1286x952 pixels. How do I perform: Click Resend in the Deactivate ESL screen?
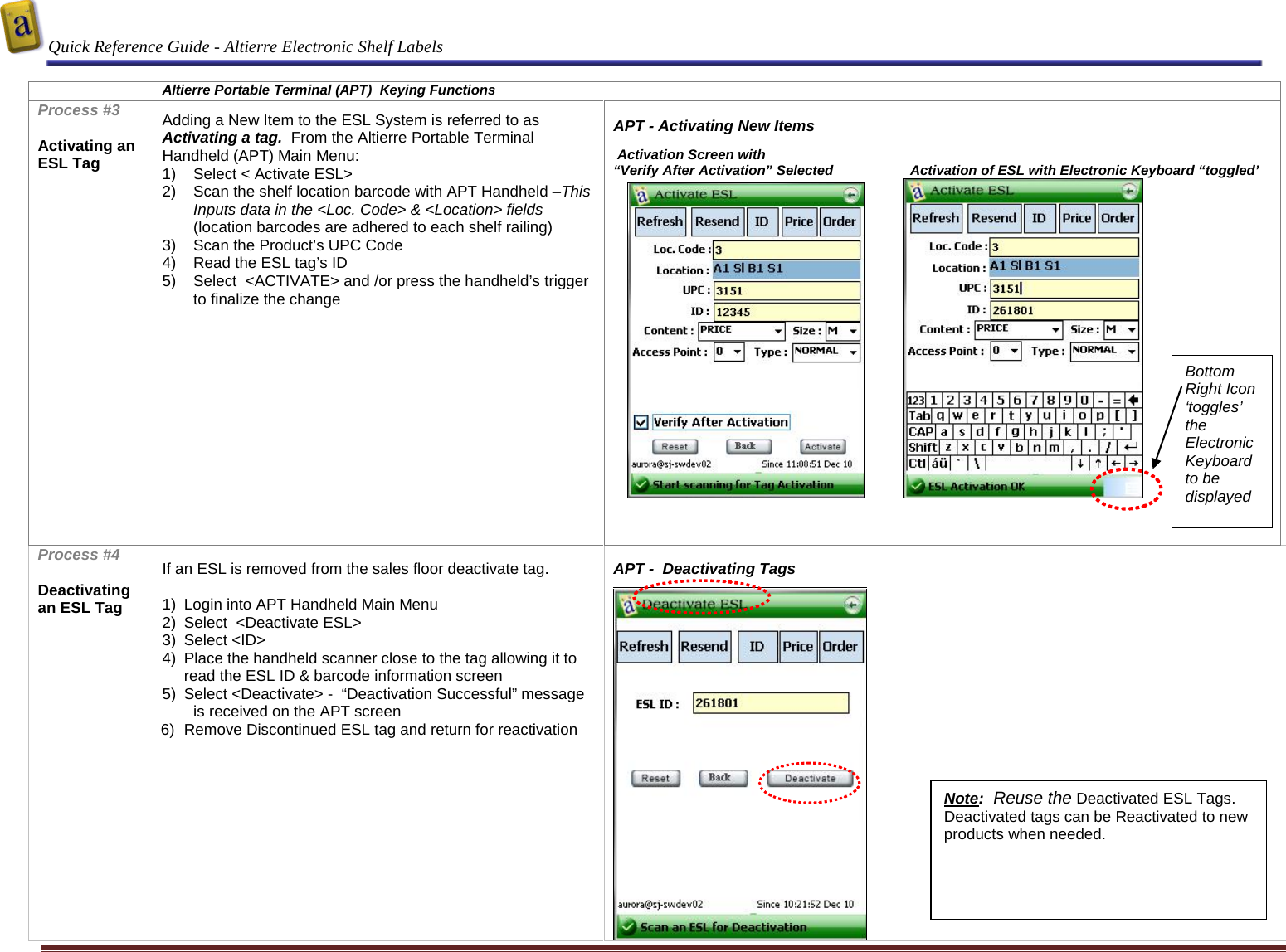tap(704, 646)
